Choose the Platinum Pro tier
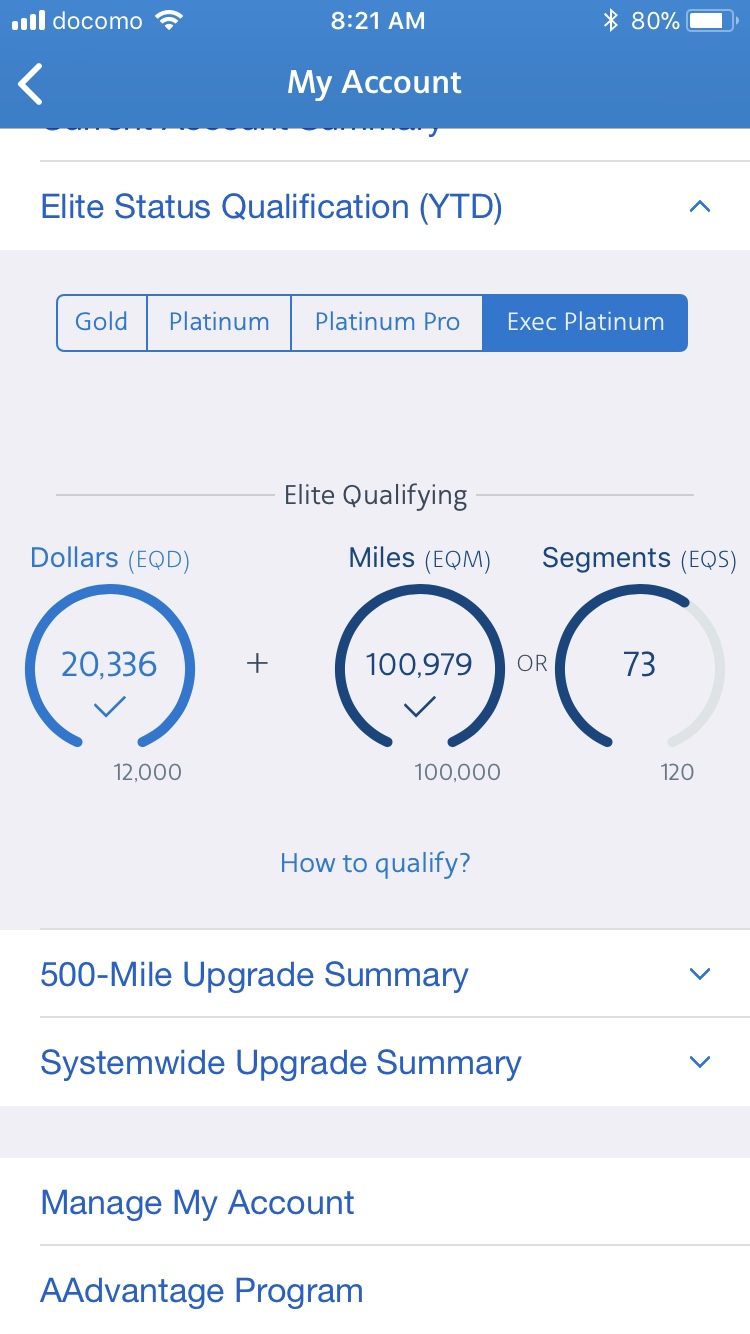This screenshot has height=1334, width=750. [x=387, y=322]
